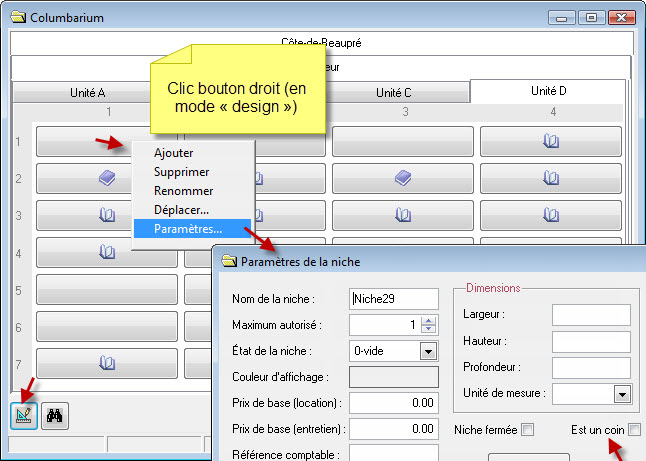Image resolution: width=646 pixels, height=461 pixels.
Task: Increase the Maximum autorisé spinner value
Action: (x=429, y=320)
